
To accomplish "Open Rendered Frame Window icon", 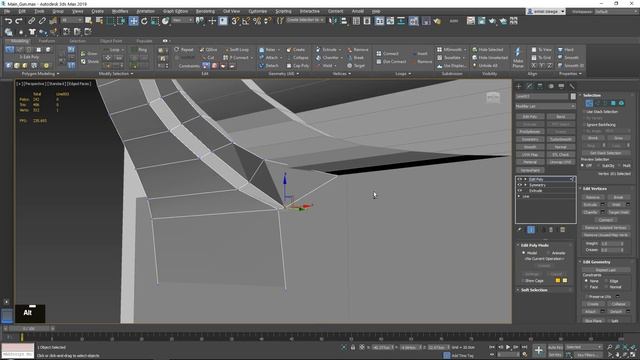I will coord(482,21).
